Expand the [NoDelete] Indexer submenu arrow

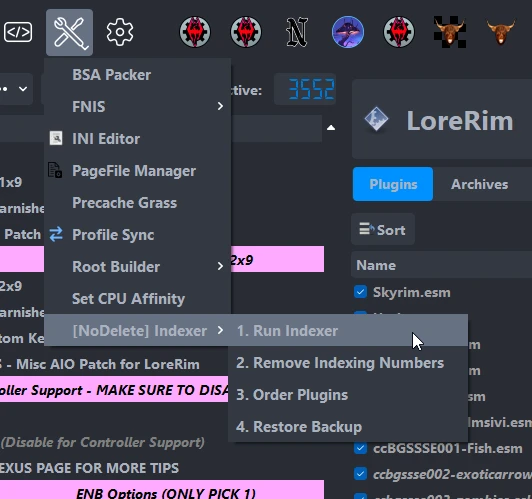(x=220, y=330)
